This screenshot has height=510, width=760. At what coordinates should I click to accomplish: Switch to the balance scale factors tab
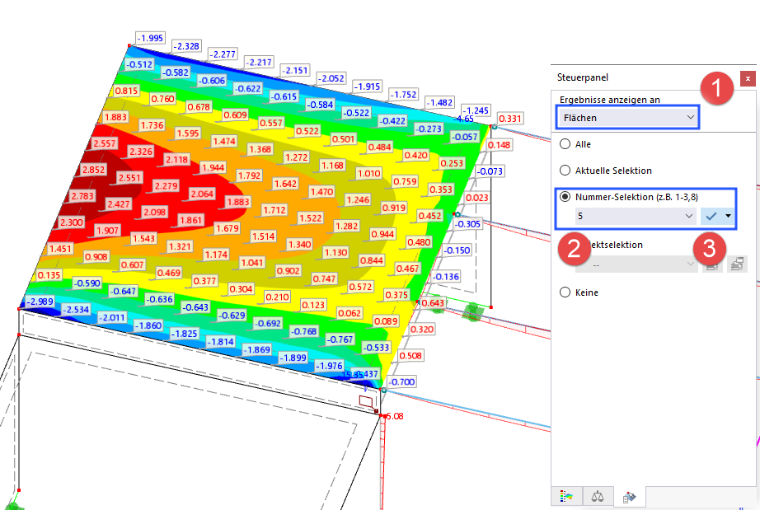tap(598, 496)
